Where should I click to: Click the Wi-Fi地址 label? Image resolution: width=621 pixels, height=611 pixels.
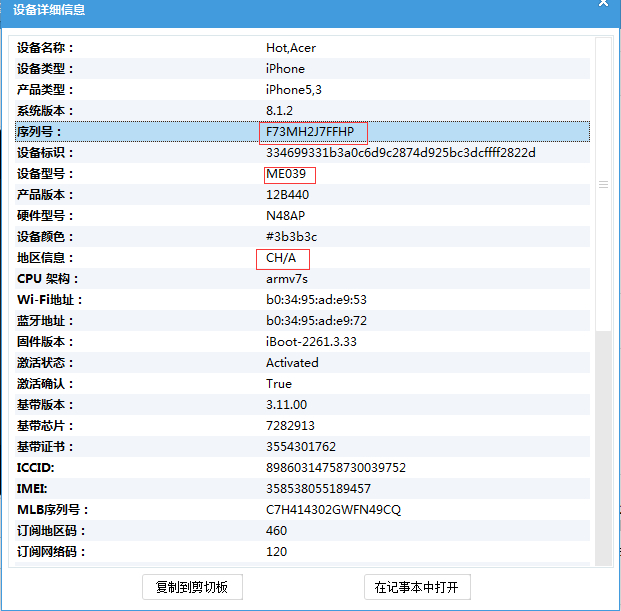coord(49,300)
